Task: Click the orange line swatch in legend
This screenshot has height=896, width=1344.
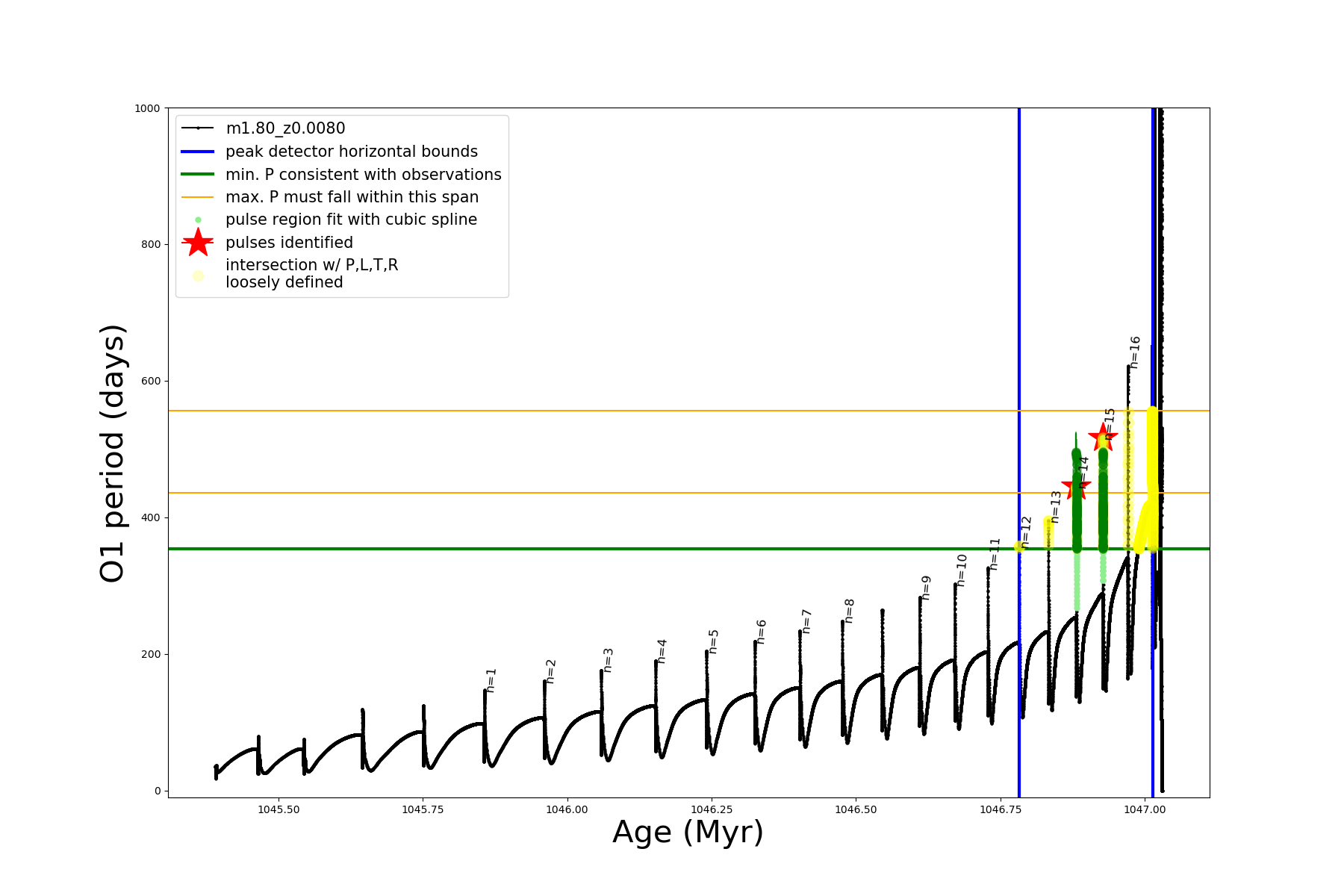Action: point(198,197)
